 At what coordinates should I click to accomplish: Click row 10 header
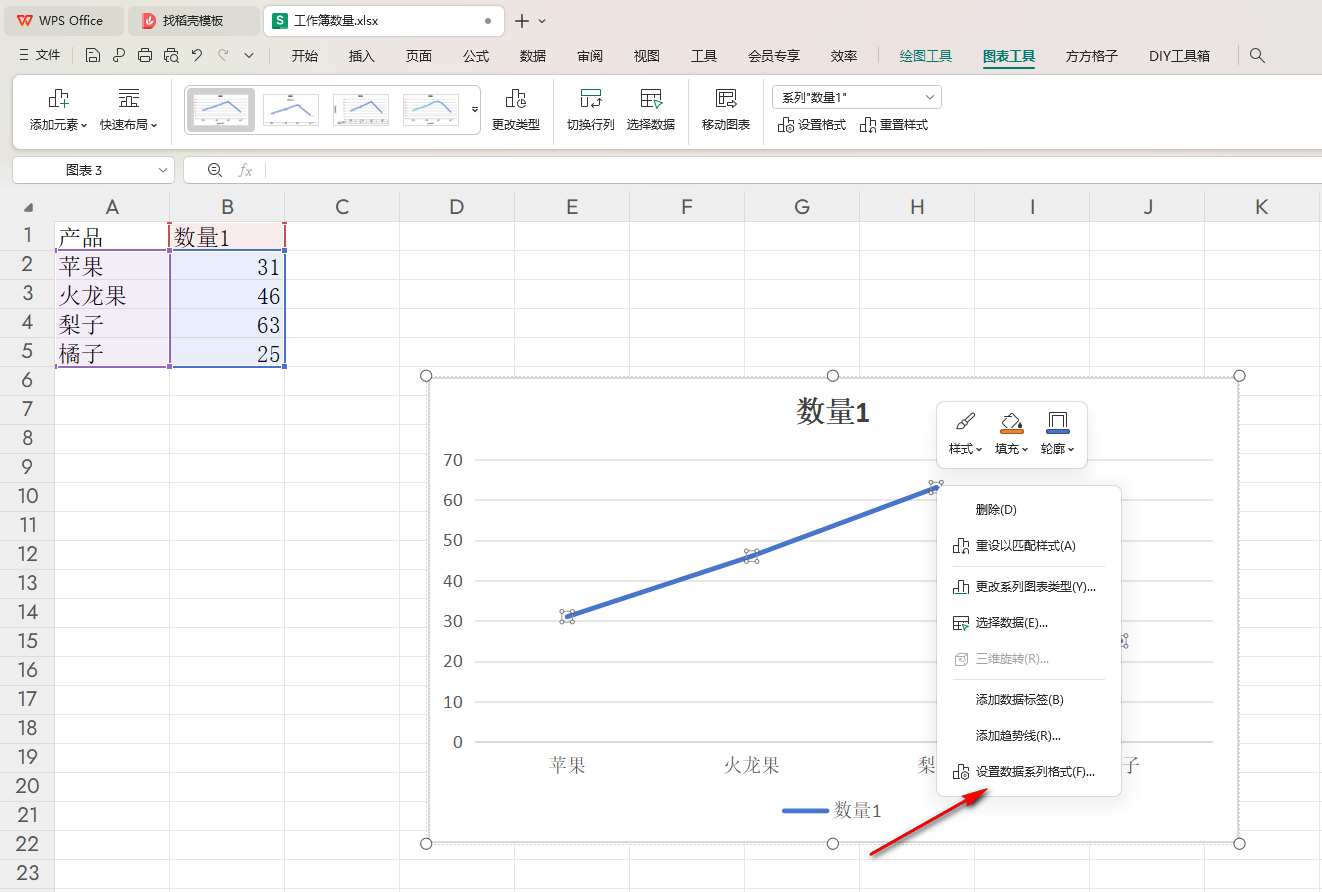pos(27,496)
